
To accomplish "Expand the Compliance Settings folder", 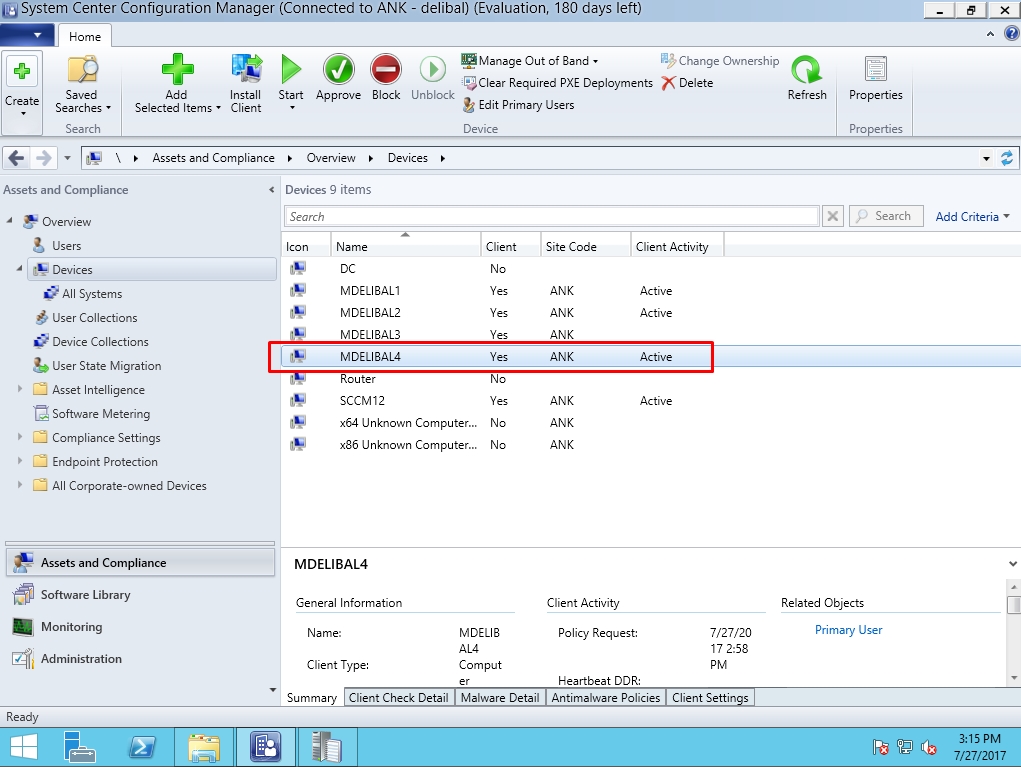I will click(20, 437).
